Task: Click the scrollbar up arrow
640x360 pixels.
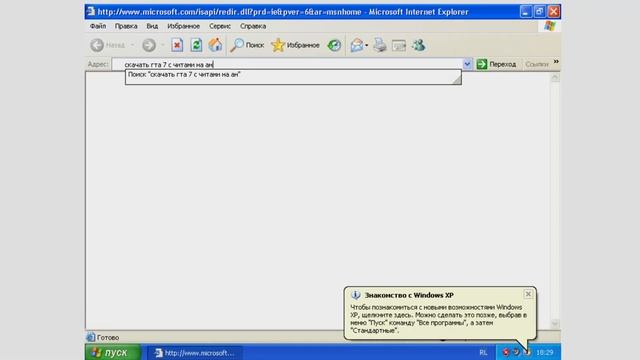Action: (x=555, y=77)
